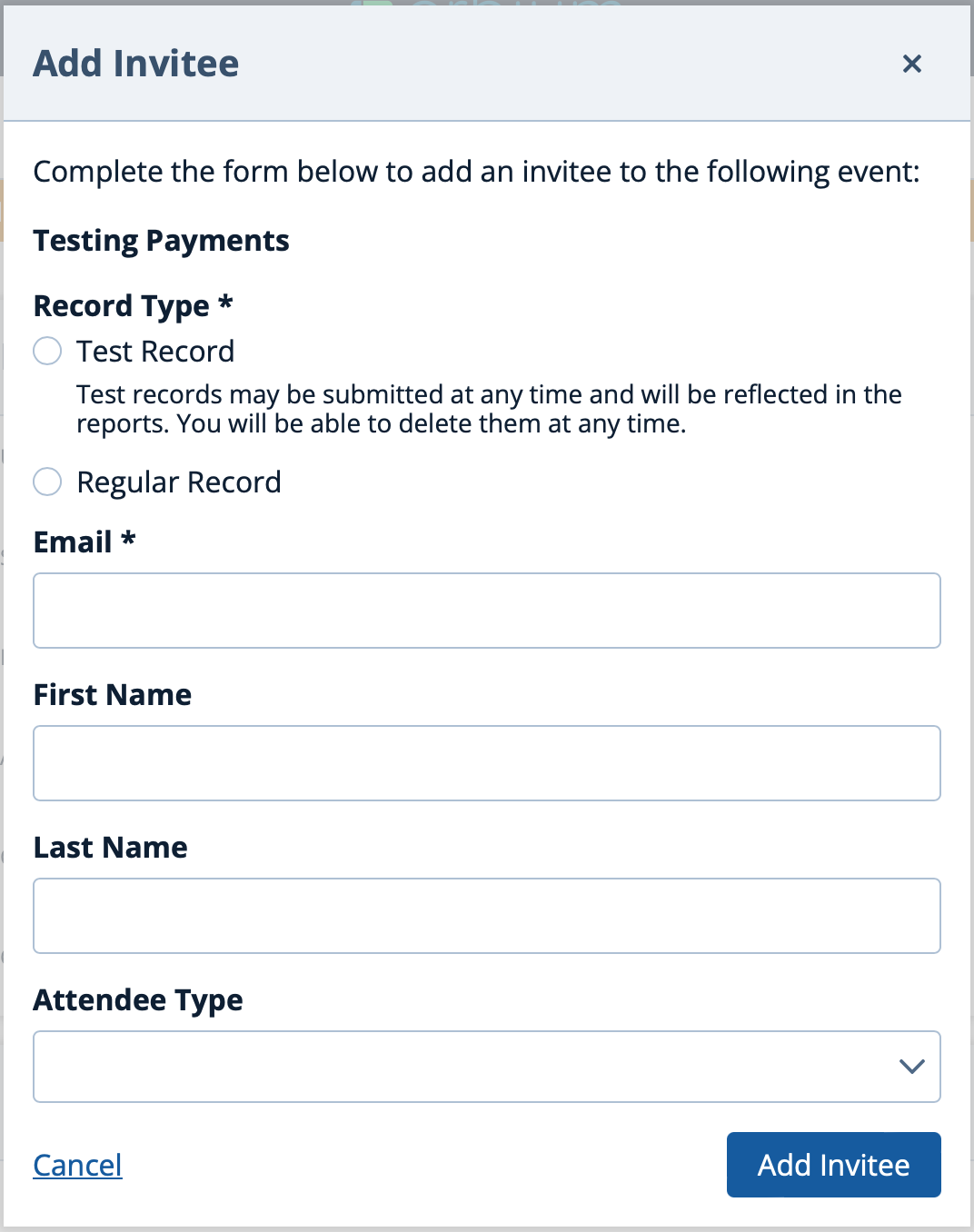Select the Test Record radio button
This screenshot has height=1232, width=974.
[47, 351]
